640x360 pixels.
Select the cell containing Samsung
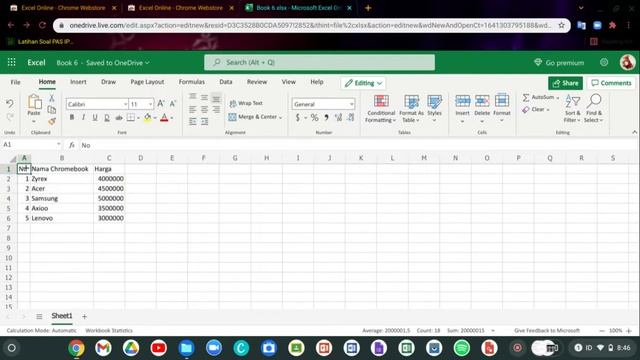tap(62, 198)
